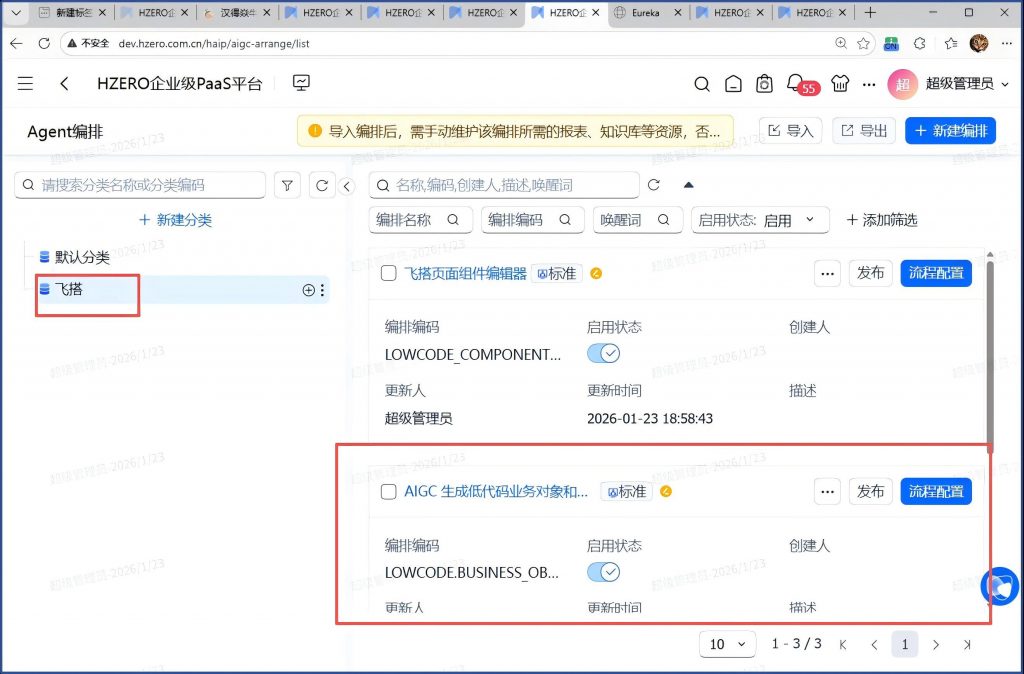Collapse the filter bar with triangle arrow
Screen dimensions: 1024x674
pos(688,185)
